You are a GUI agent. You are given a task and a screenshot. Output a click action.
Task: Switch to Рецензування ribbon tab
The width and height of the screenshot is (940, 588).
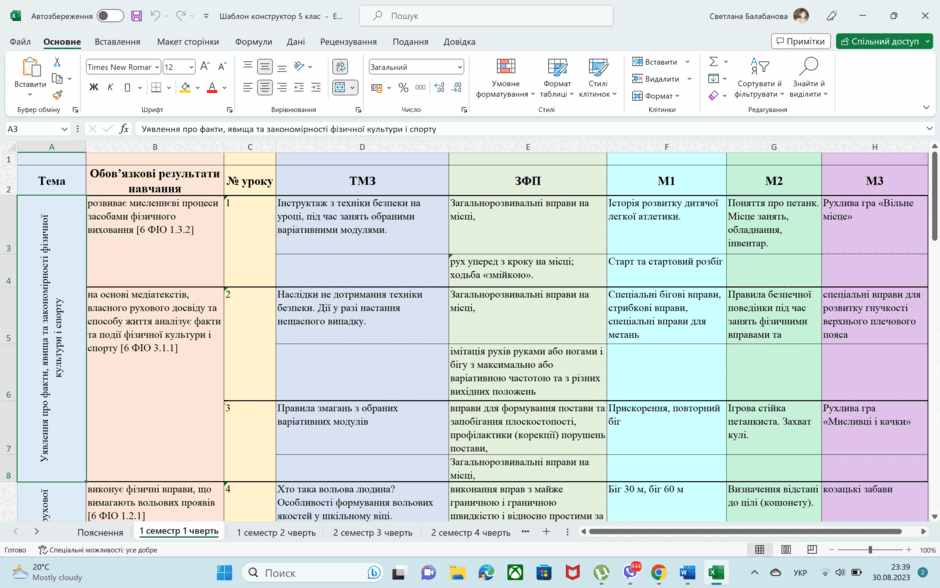click(348, 41)
